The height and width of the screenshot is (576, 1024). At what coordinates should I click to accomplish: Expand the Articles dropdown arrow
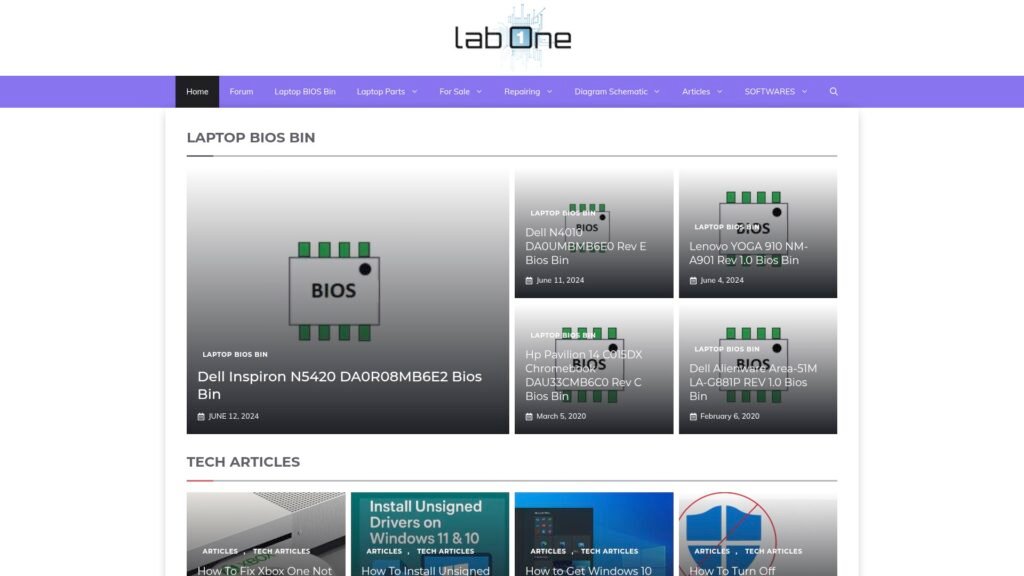tap(719, 92)
